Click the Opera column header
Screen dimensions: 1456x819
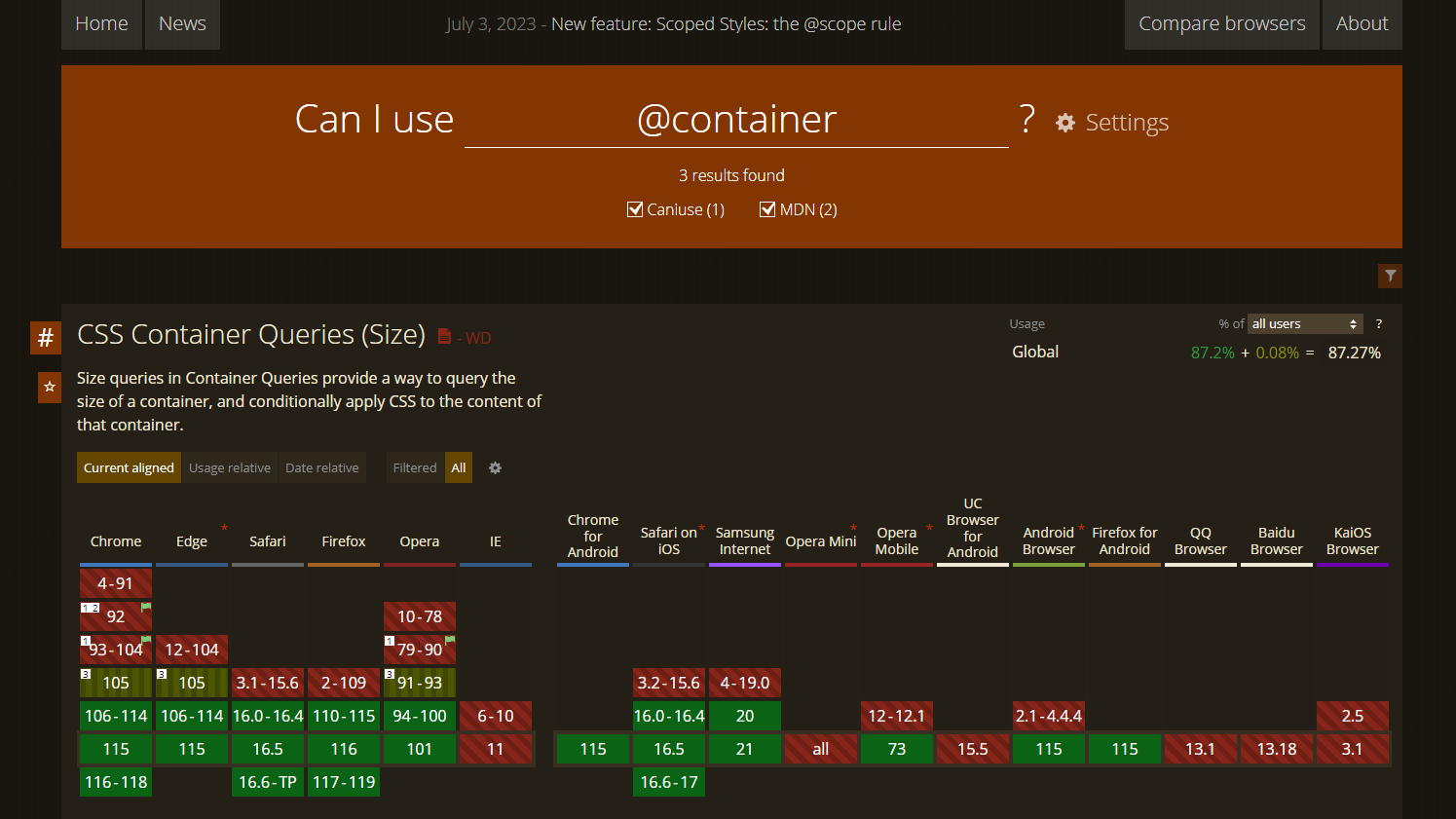[420, 541]
